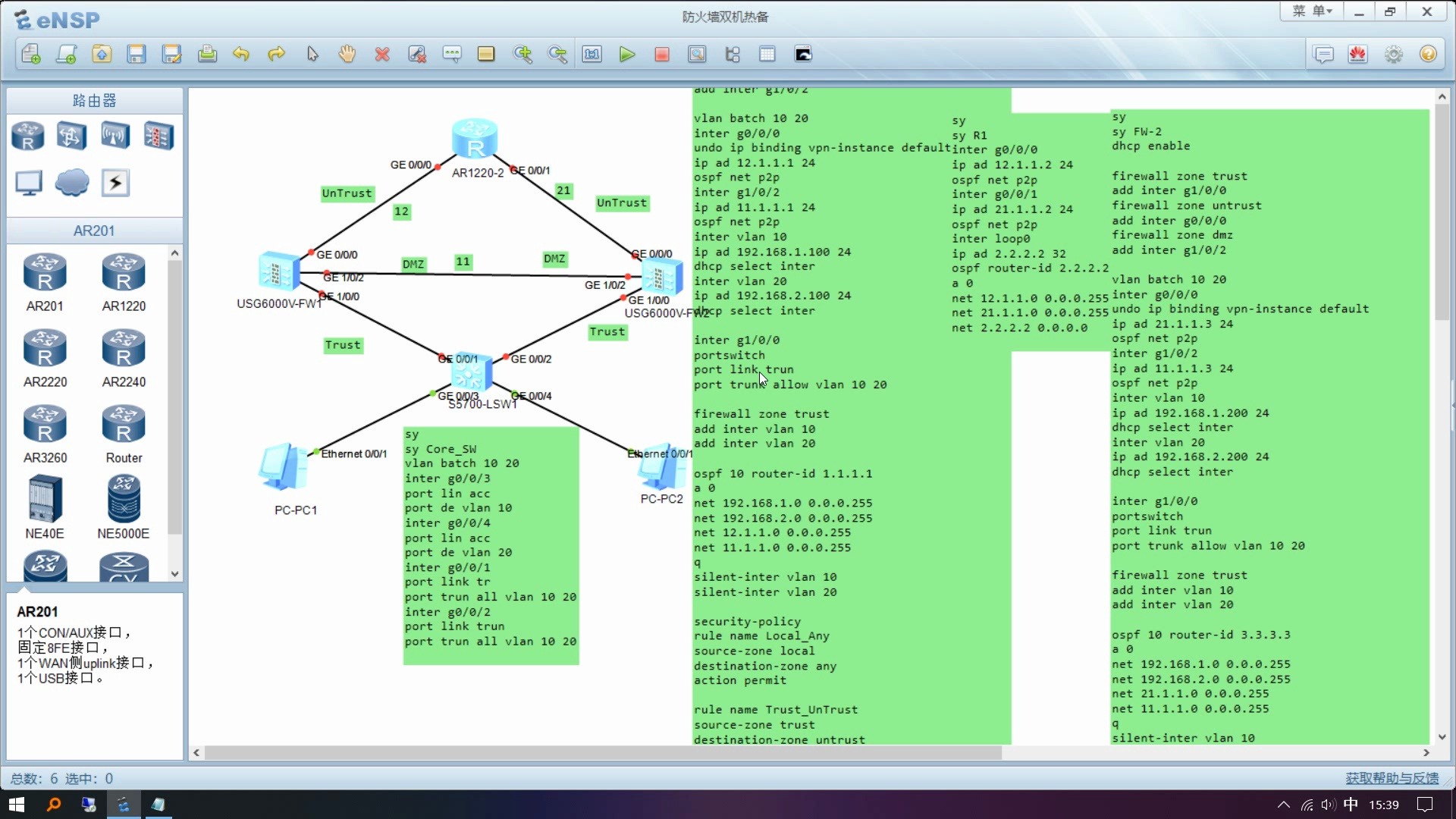Select the AR1220-2 router on canvas

(475, 139)
